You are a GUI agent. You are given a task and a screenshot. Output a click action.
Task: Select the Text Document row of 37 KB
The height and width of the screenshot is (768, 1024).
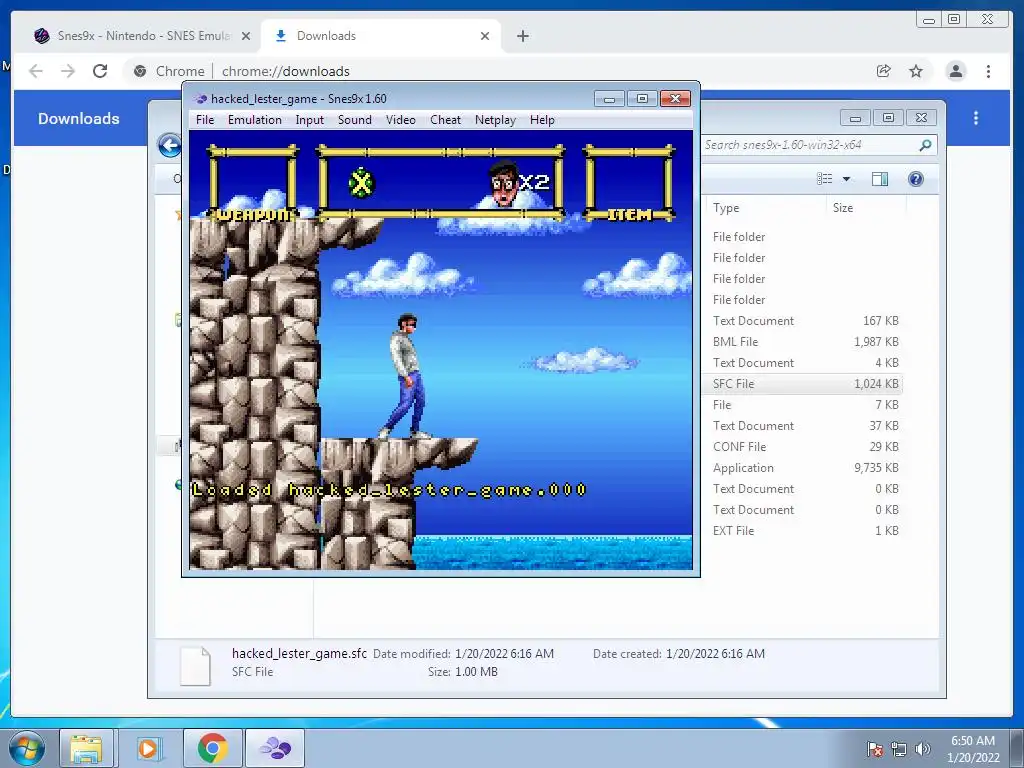click(803, 426)
